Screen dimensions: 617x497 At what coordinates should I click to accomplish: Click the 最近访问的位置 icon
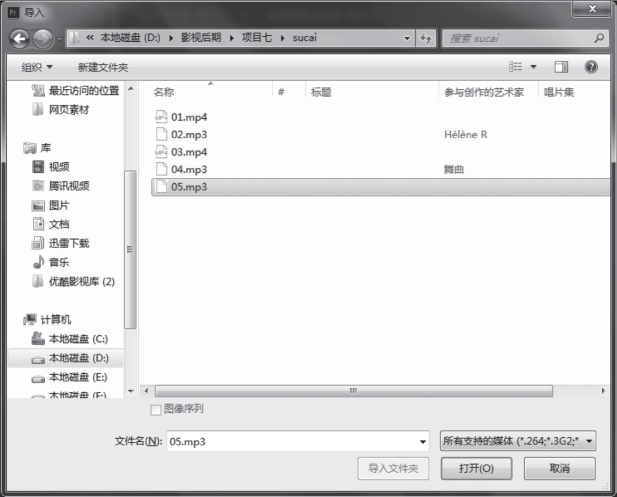point(38,91)
